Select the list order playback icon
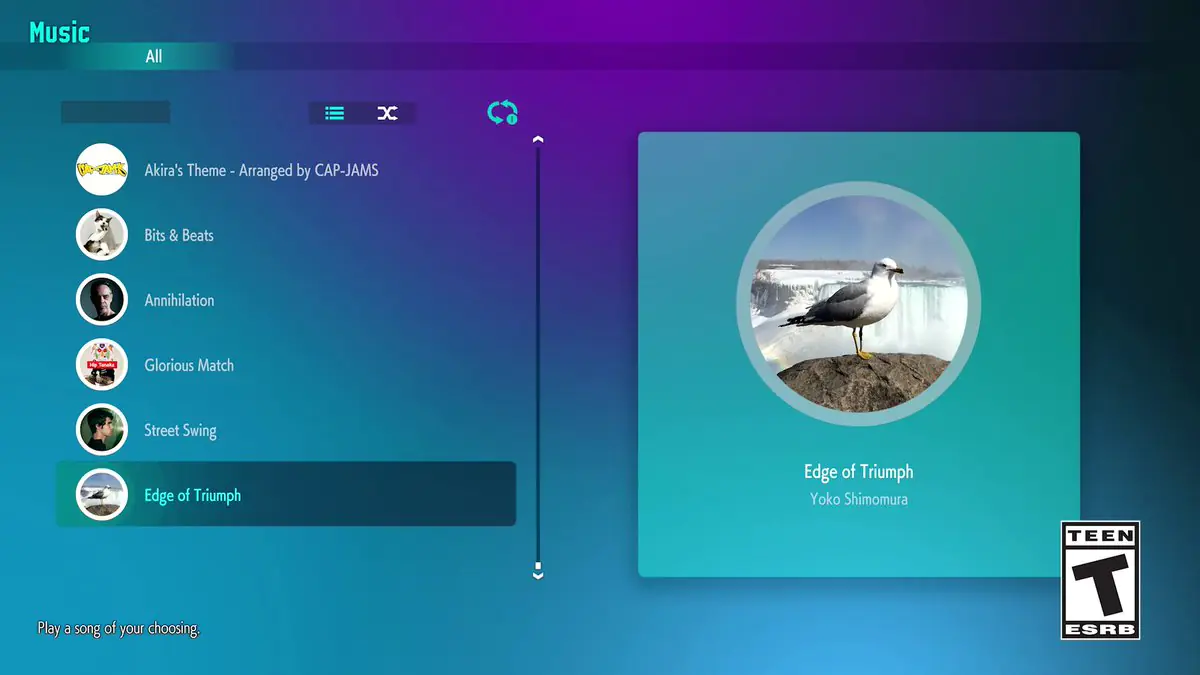 click(335, 113)
